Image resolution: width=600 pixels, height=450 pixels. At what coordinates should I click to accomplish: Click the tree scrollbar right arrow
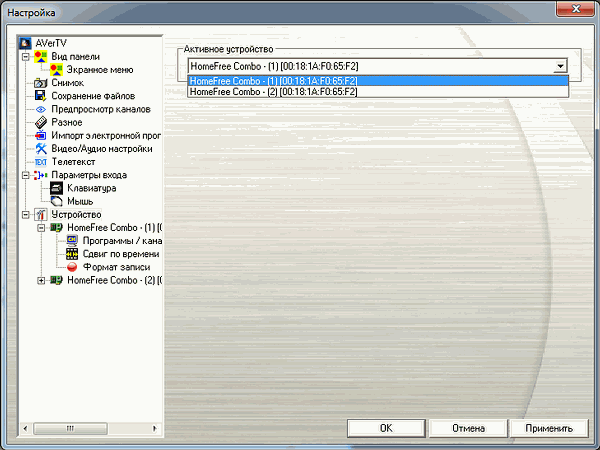click(155, 428)
